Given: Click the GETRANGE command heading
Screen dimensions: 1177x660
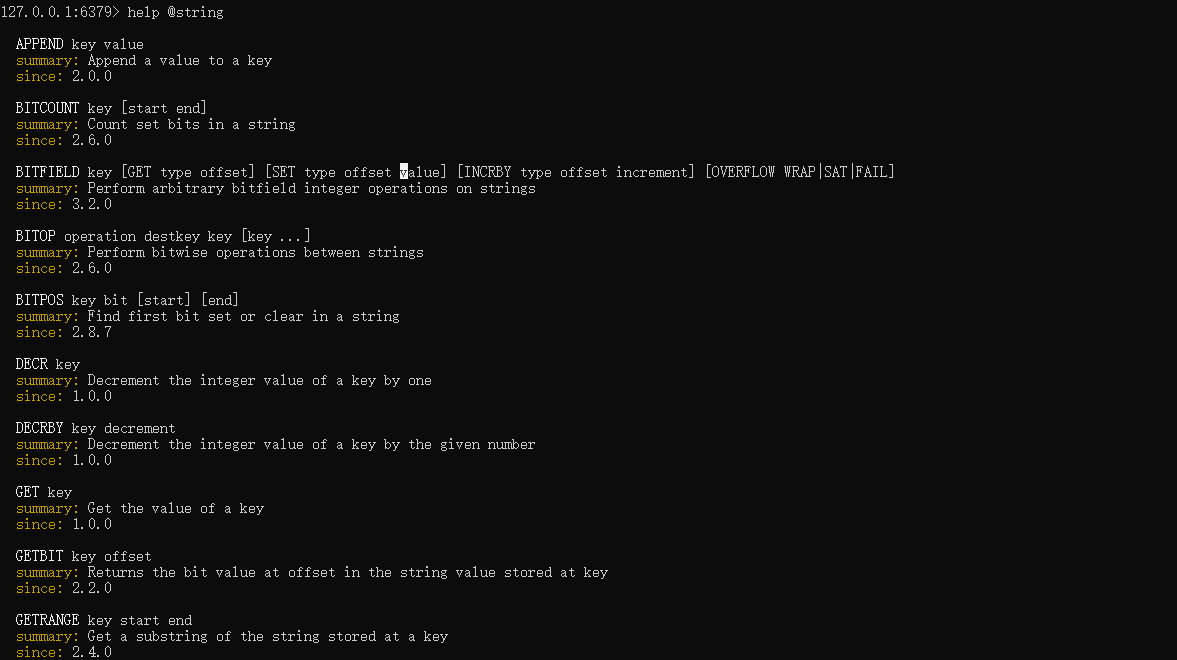Looking at the screenshot, I should 104,620.
